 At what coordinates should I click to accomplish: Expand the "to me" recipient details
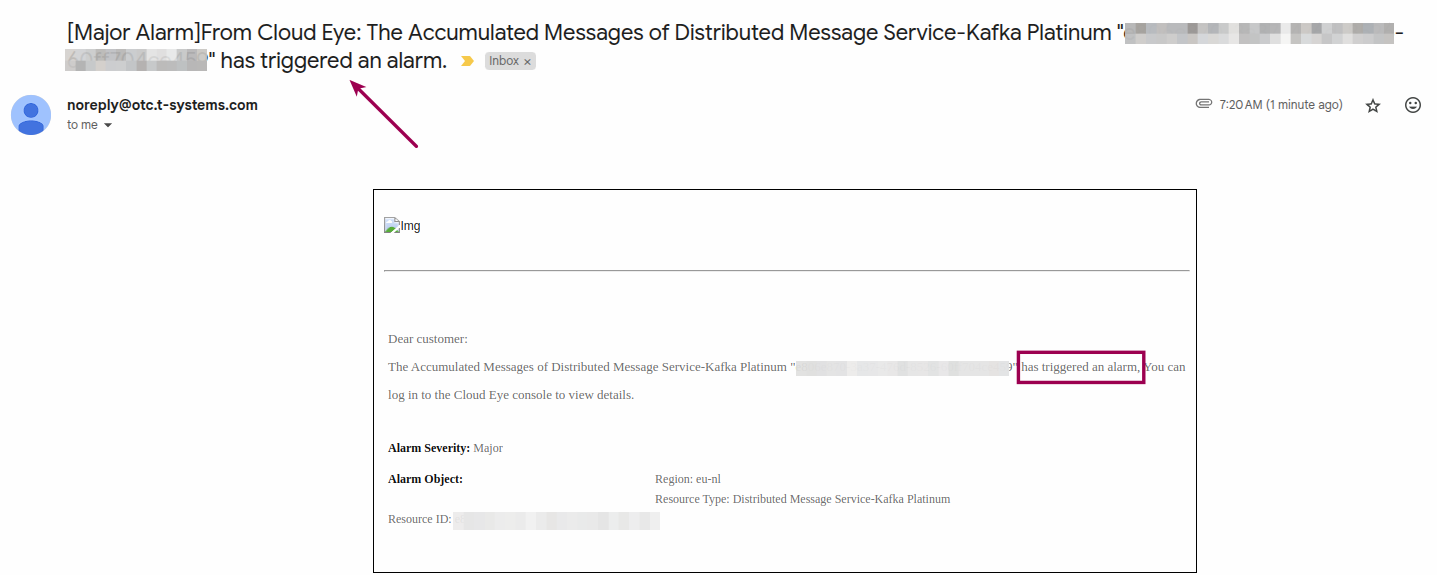107,126
